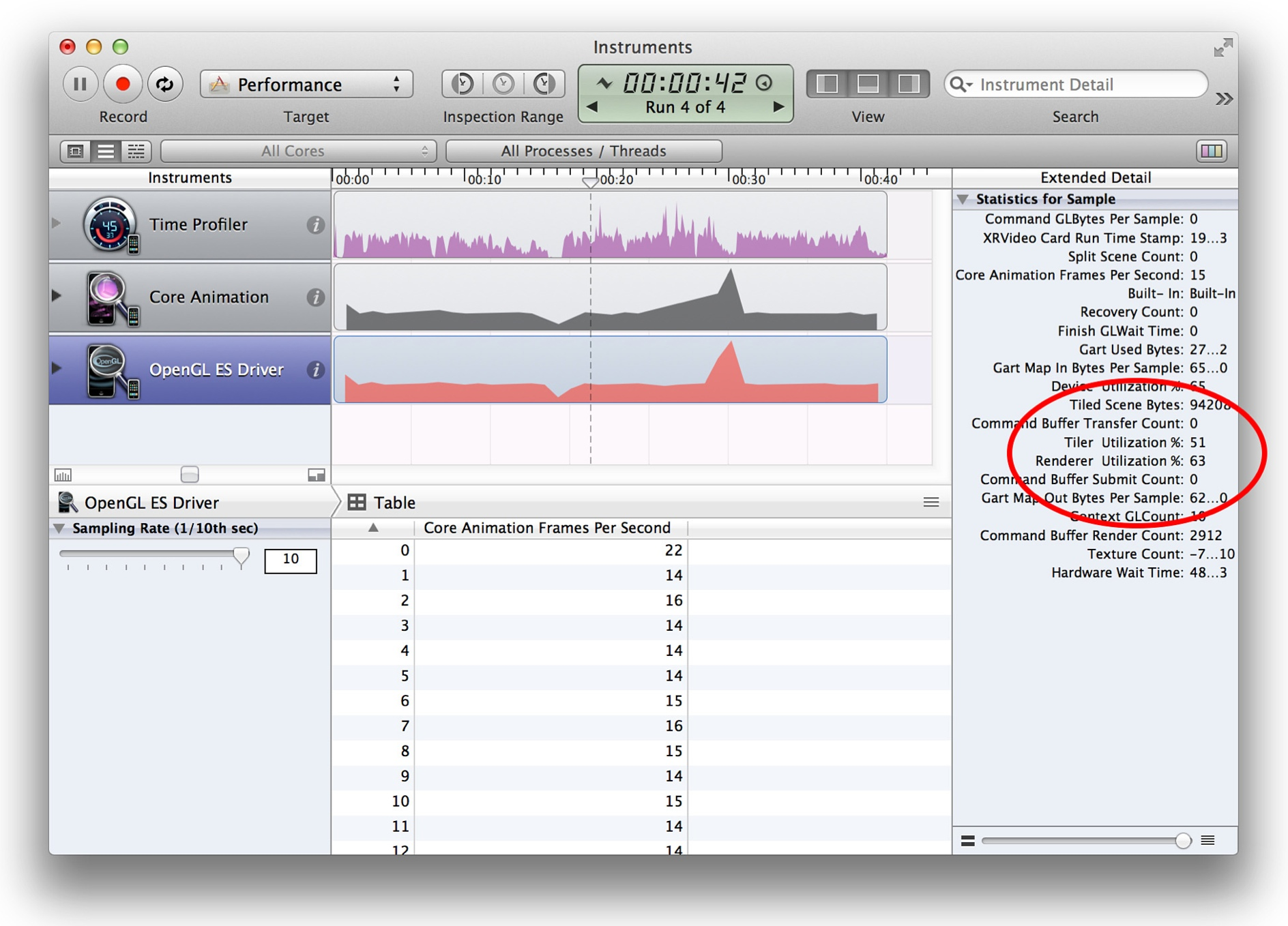Collapse the Sampling Rate section

[x=59, y=528]
